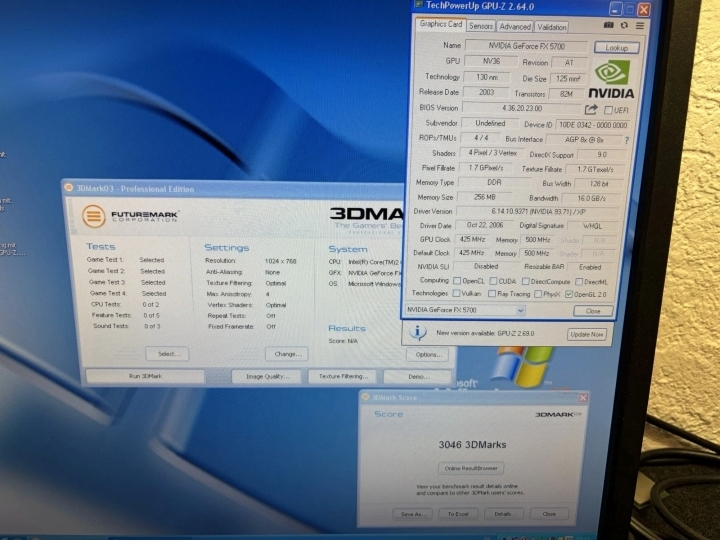Click the Resizable BAR Enabled value

click(x=590, y=267)
